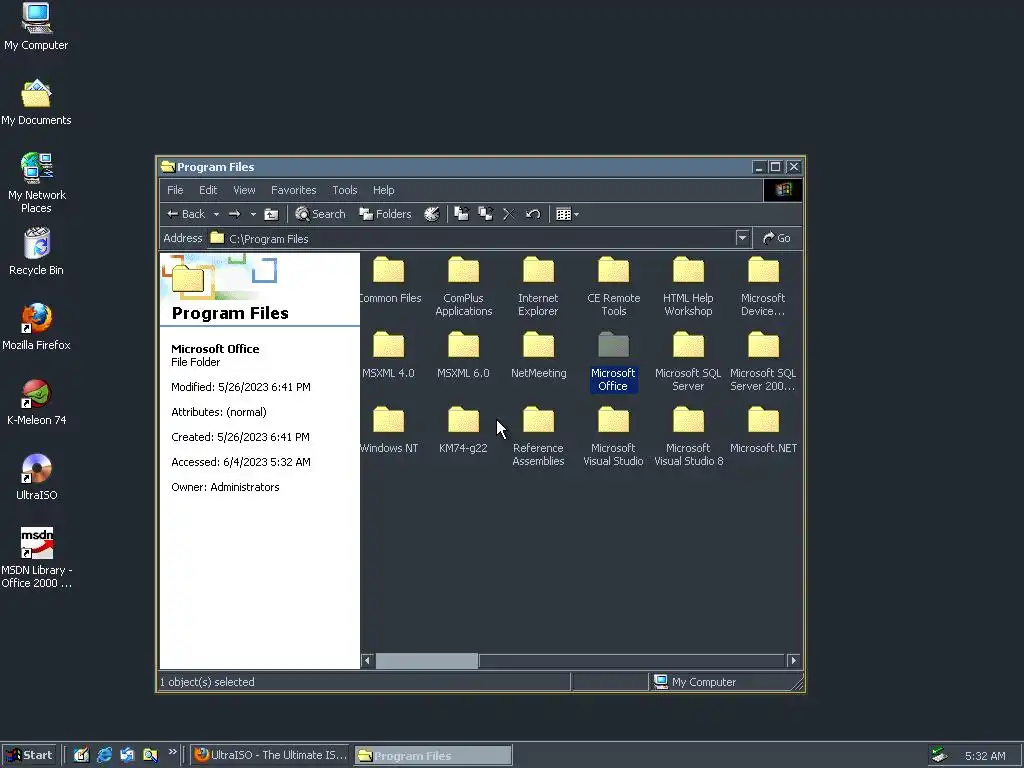The height and width of the screenshot is (768, 1024).
Task: Select MSDN Library desktop shortcut
Action: point(37,558)
